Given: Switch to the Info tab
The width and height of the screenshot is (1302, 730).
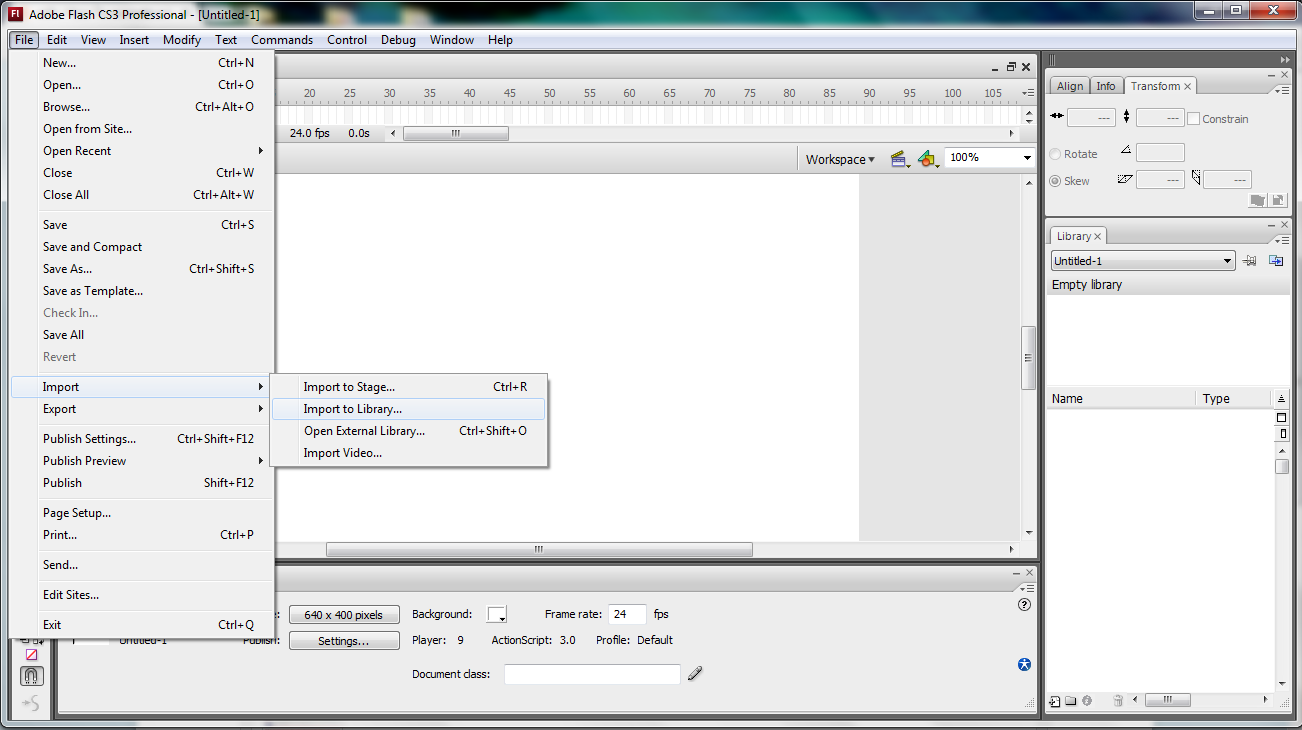Looking at the screenshot, I should (x=1105, y=86).
